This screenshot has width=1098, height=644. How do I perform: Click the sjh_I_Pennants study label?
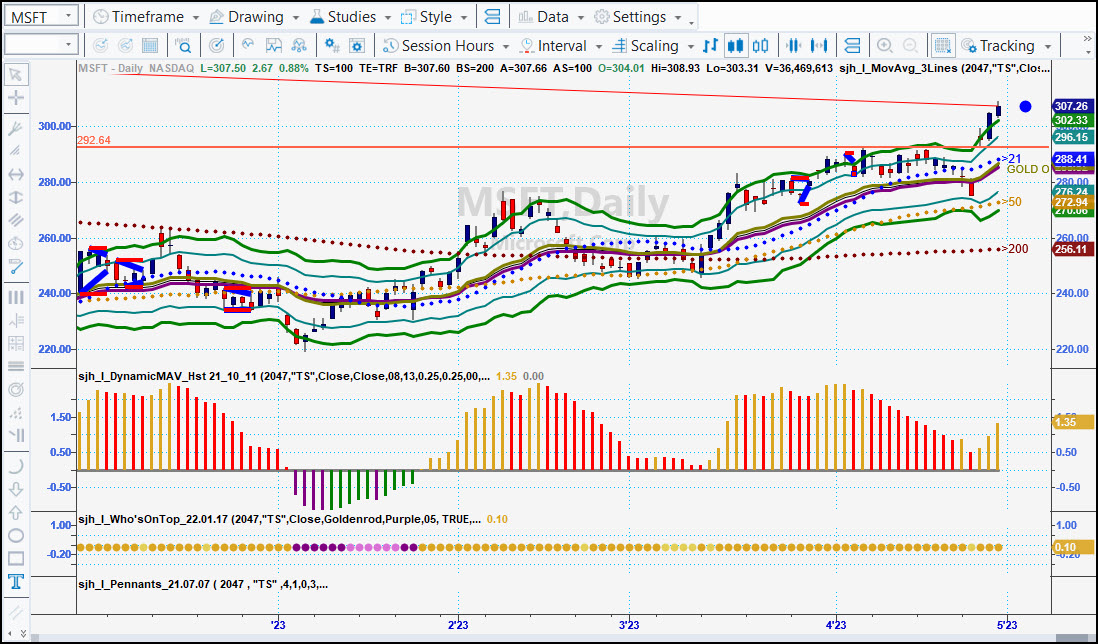click(x=202, y=584)
